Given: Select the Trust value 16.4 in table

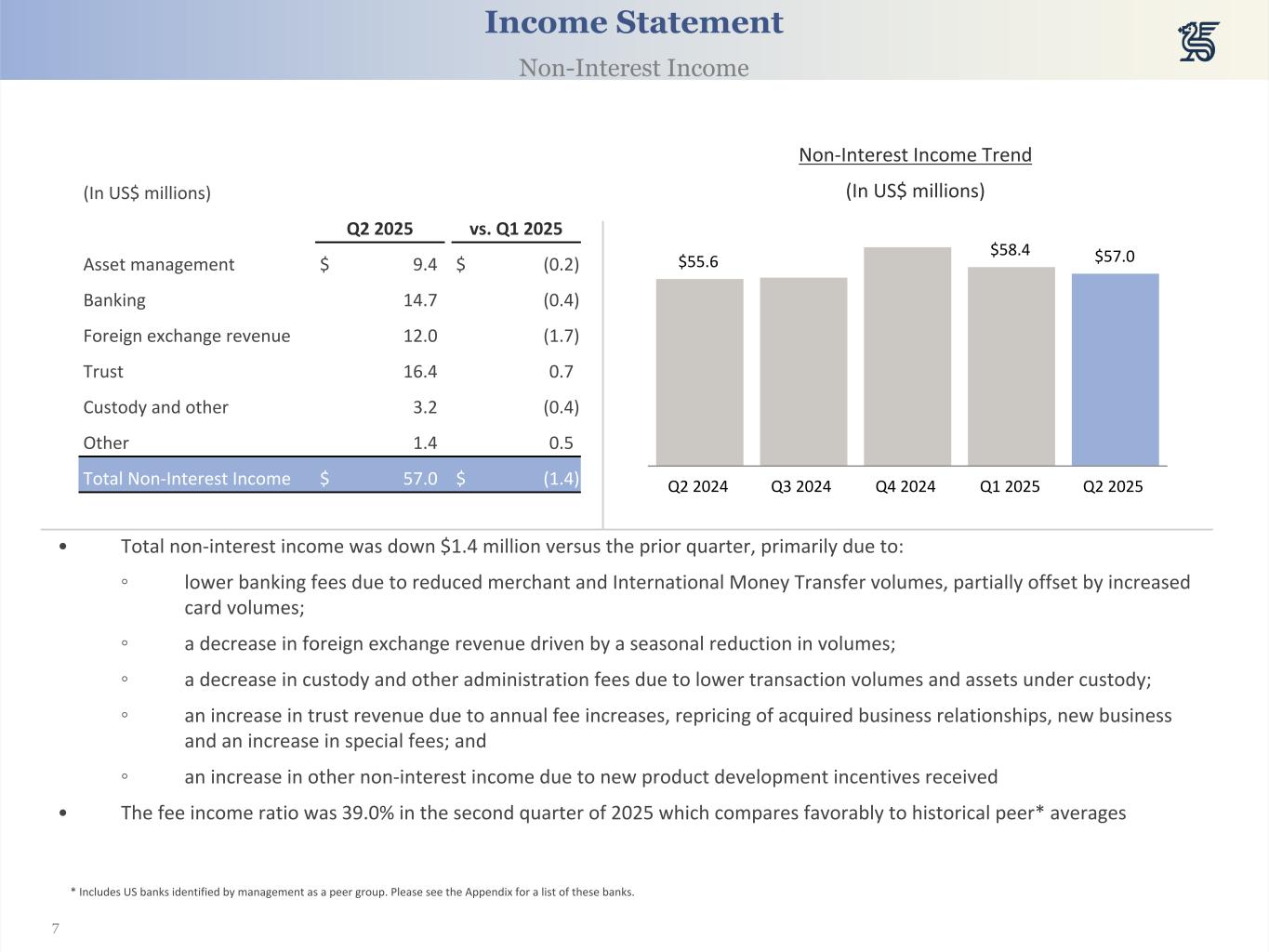Looking at the screenshot, I should (419, 372).
